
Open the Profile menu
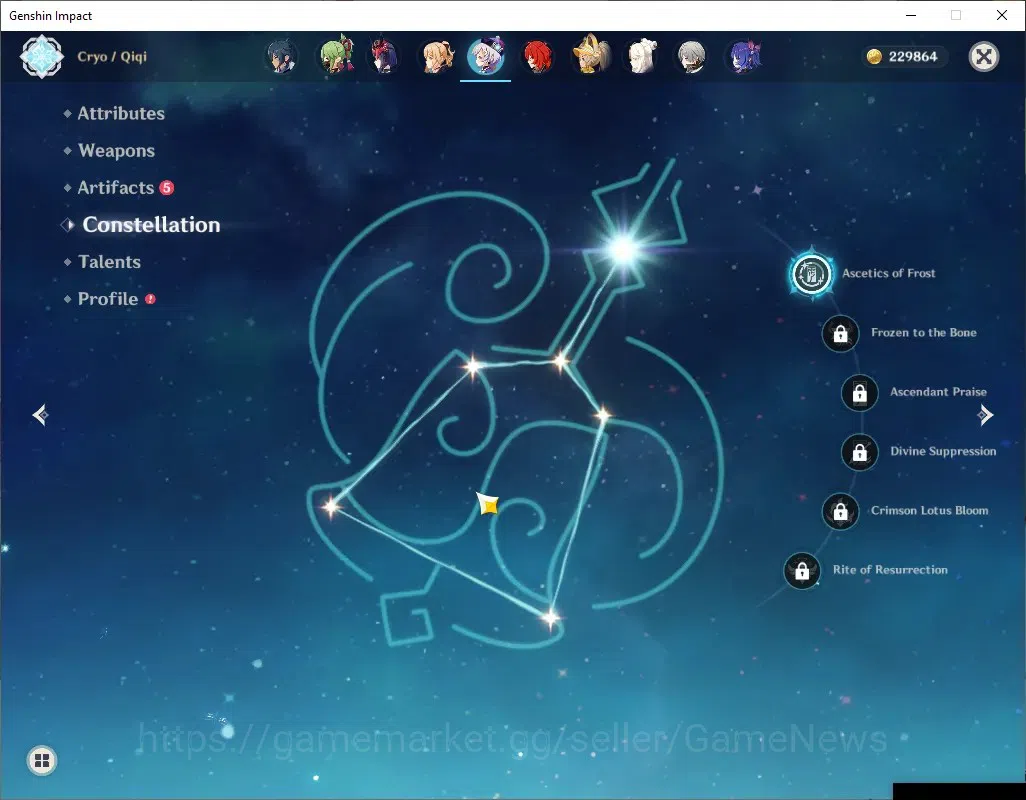click(x=108, y=299)
